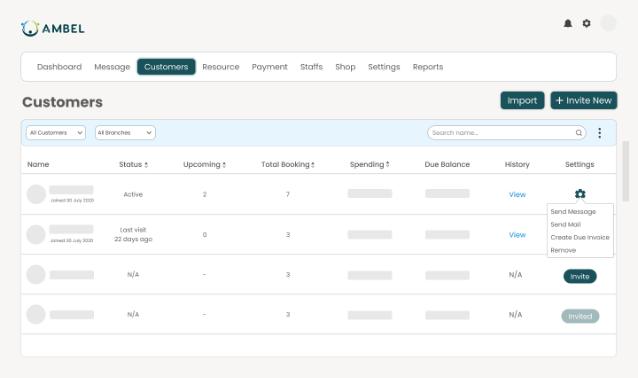Click the Import button

pos(522,101)
